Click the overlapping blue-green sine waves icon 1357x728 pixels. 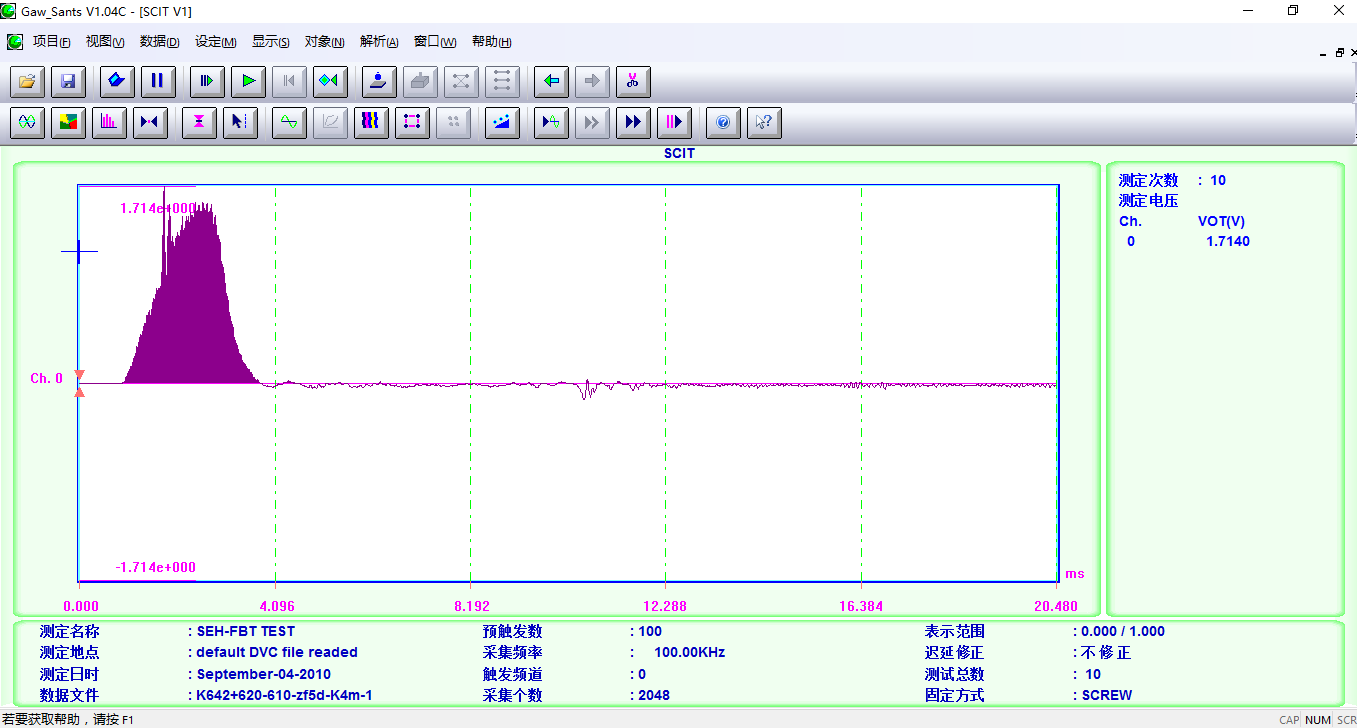pos(27,122)
